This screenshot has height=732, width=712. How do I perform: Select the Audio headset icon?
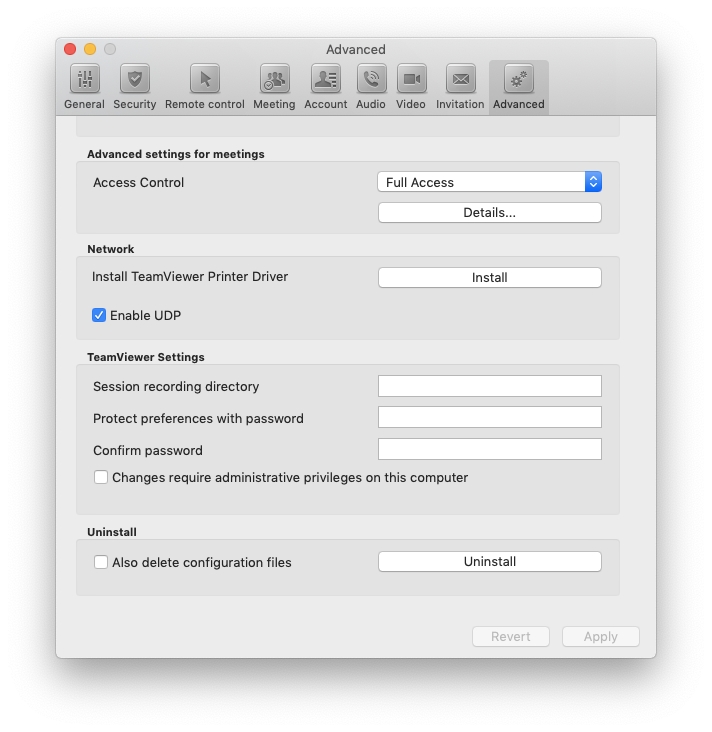371,80
